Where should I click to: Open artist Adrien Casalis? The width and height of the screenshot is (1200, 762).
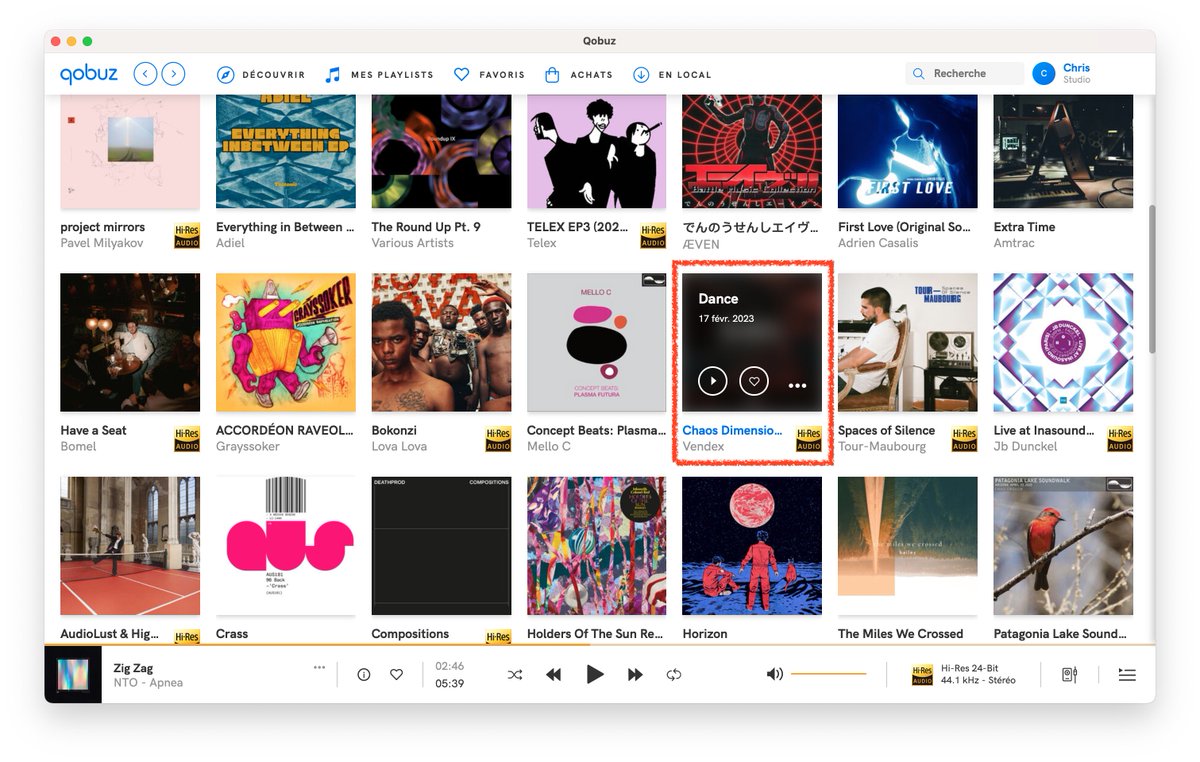click(878, 243)
